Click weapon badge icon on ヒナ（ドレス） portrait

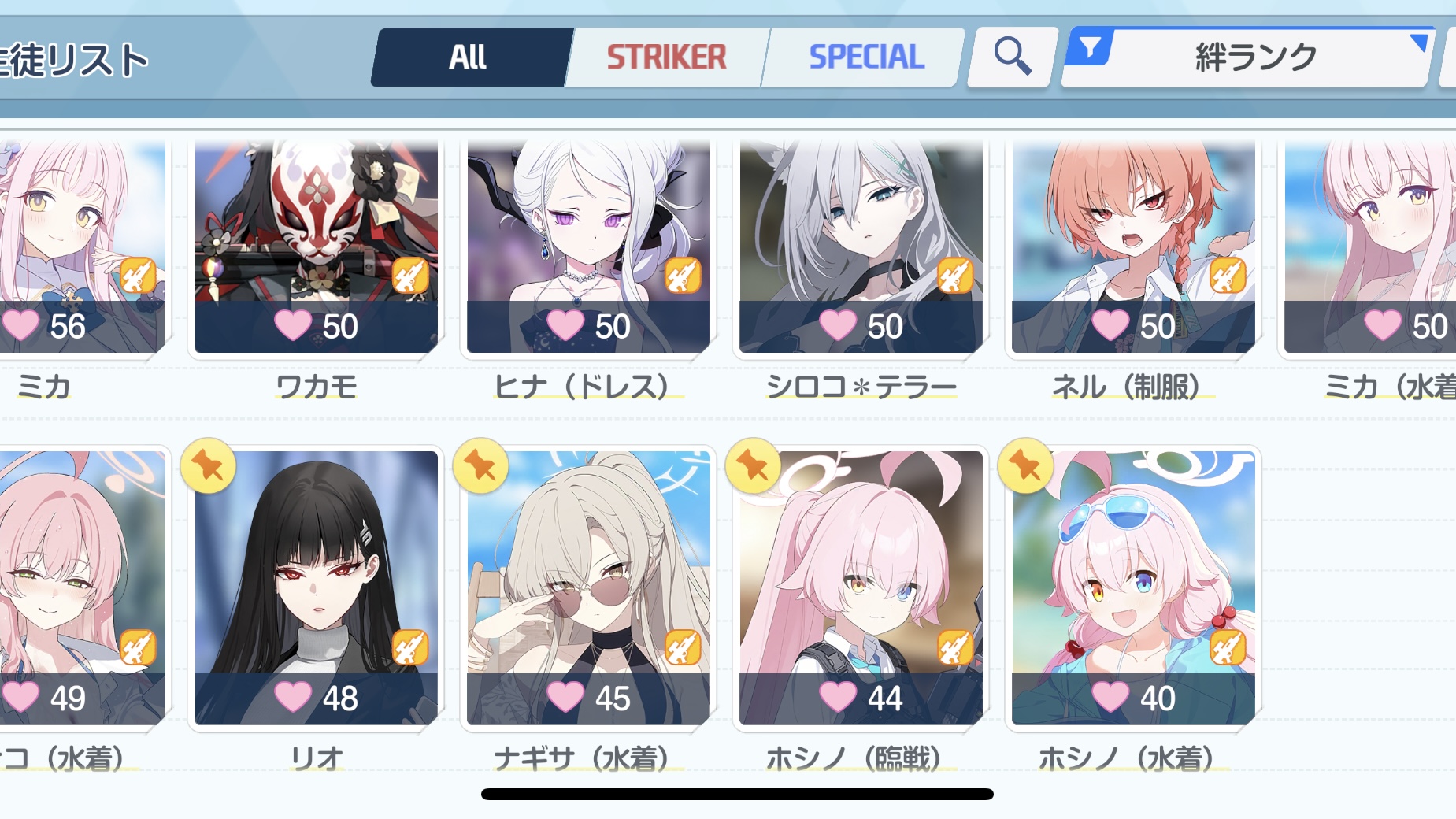(683, 276)
